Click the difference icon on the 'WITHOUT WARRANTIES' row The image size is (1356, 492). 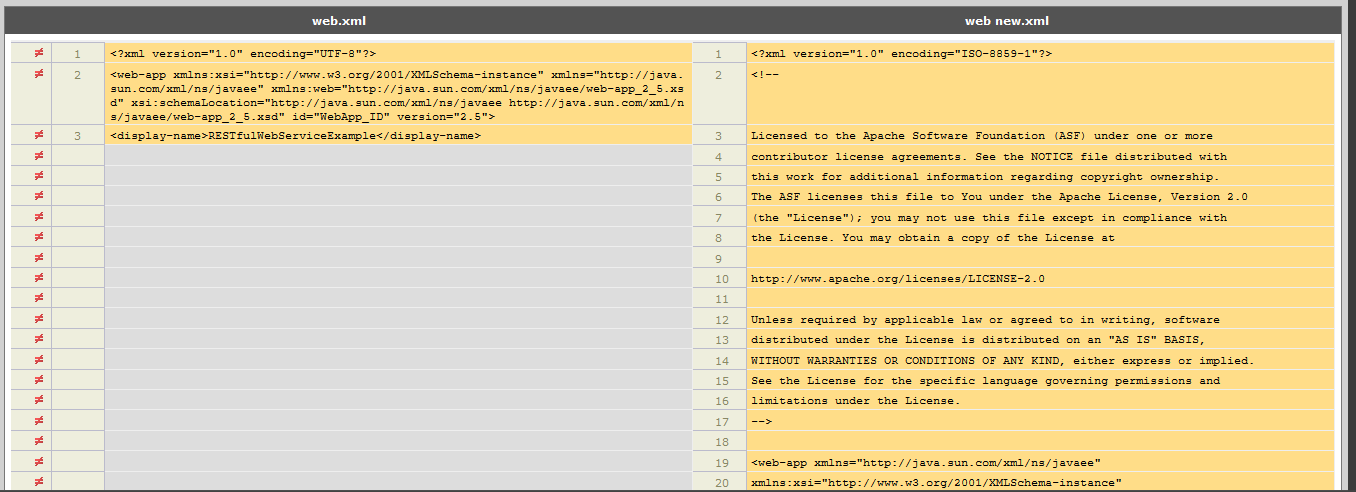[x=39, y=360]
